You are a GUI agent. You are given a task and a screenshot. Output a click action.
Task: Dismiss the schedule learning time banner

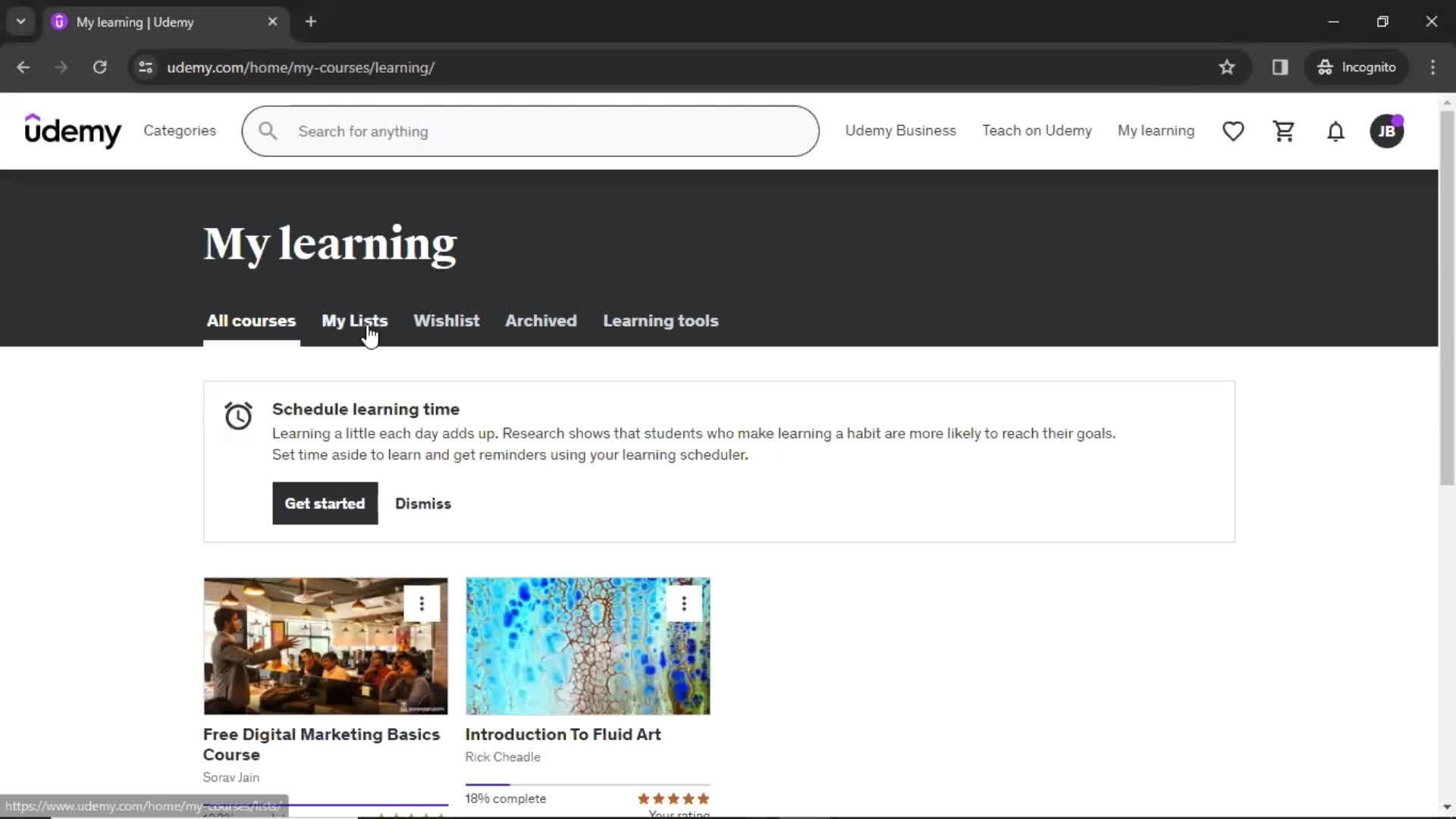423,503
